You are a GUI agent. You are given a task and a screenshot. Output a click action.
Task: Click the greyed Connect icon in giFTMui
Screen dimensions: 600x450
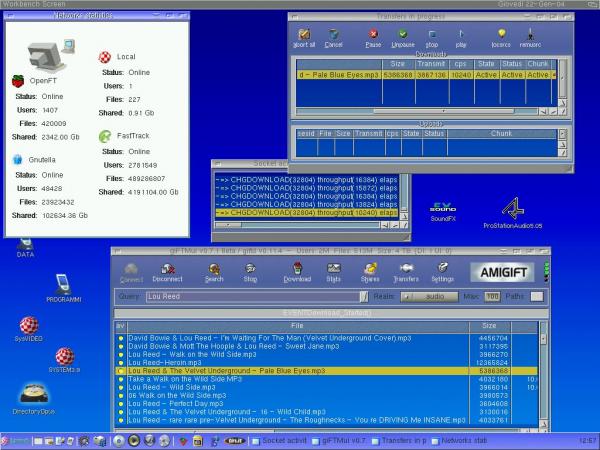[x=131, y=273]
